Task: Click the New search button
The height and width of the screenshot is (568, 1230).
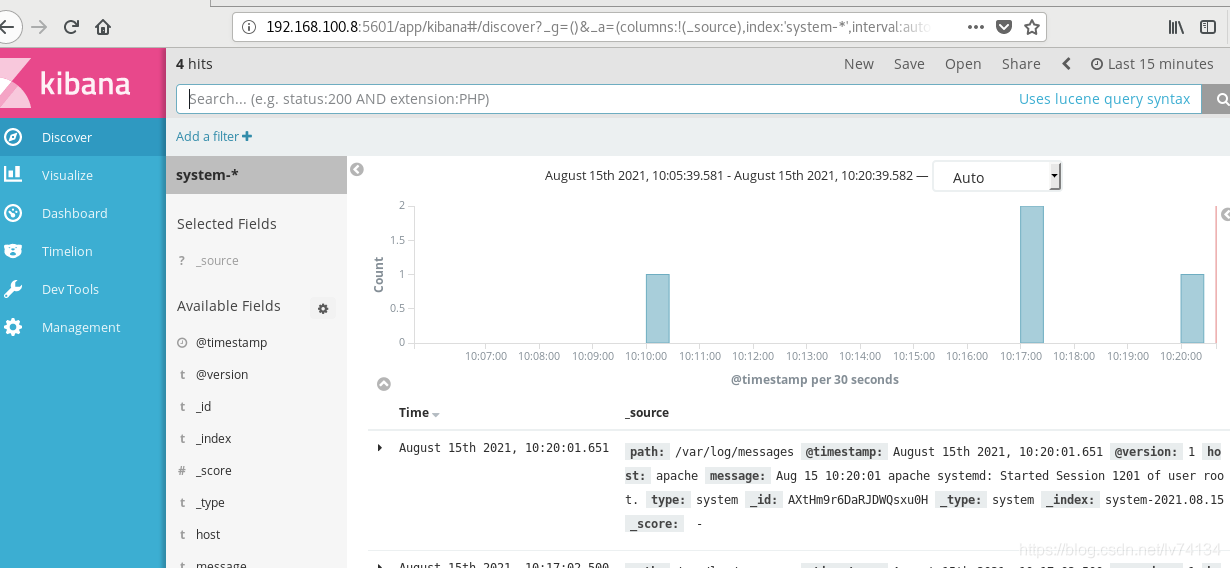Action: [x=858, y=64]
